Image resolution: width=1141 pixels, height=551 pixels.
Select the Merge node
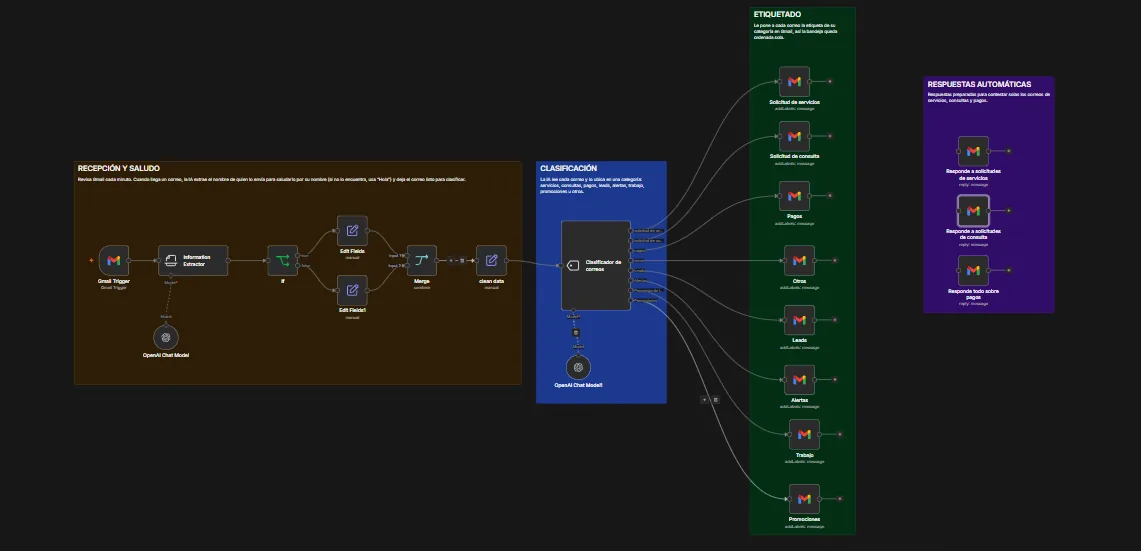421,261
